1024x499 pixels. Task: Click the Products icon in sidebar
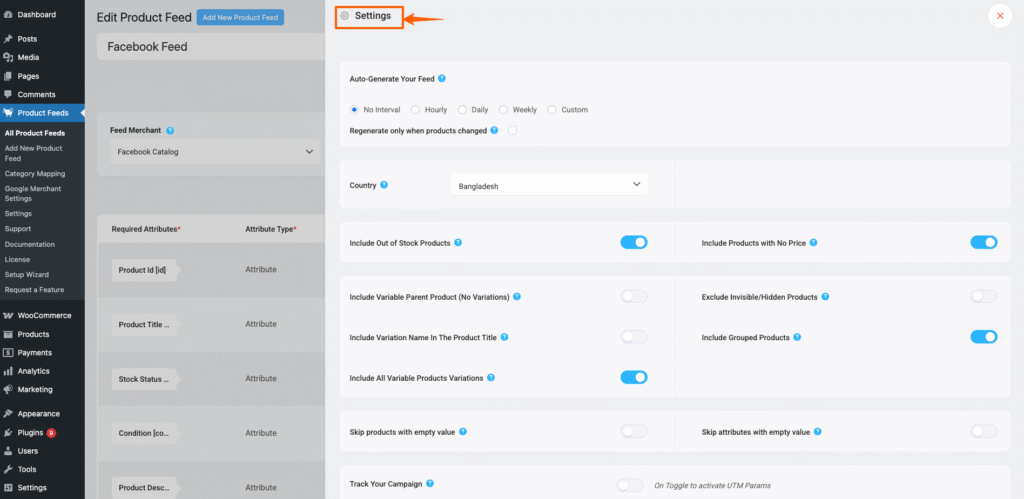8,334
